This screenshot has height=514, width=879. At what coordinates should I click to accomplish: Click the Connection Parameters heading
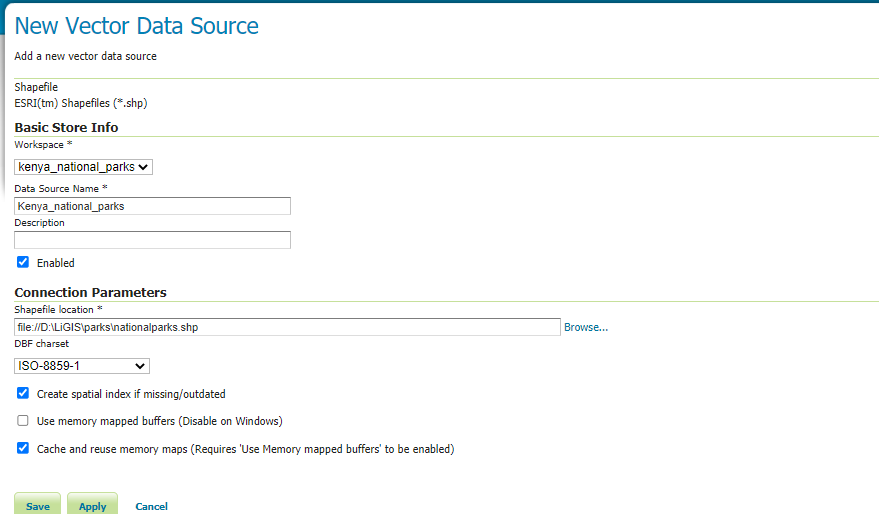point(90,292)
